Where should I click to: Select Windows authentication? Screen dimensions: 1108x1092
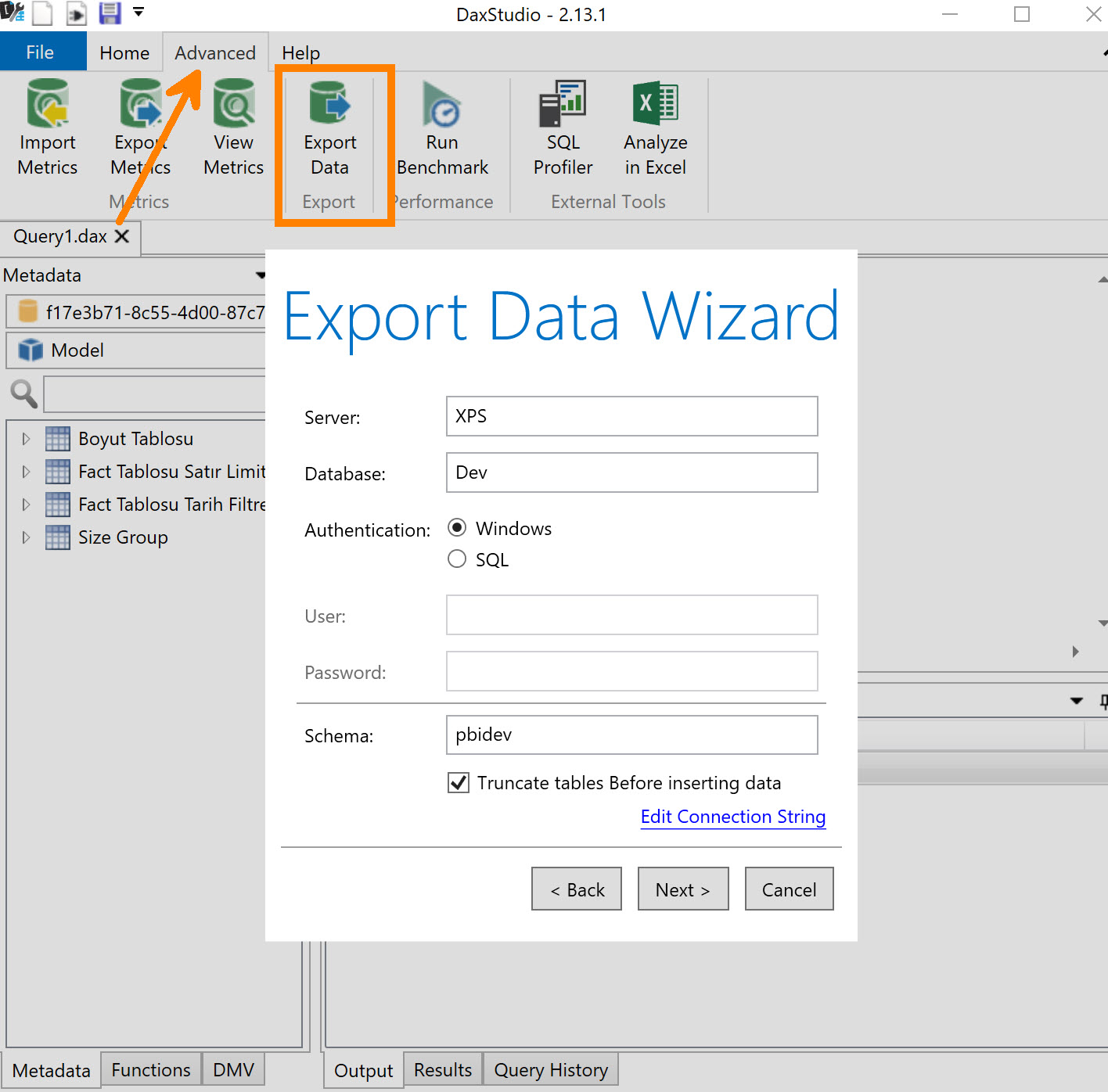pyautogui.click(x=457, y=528)
